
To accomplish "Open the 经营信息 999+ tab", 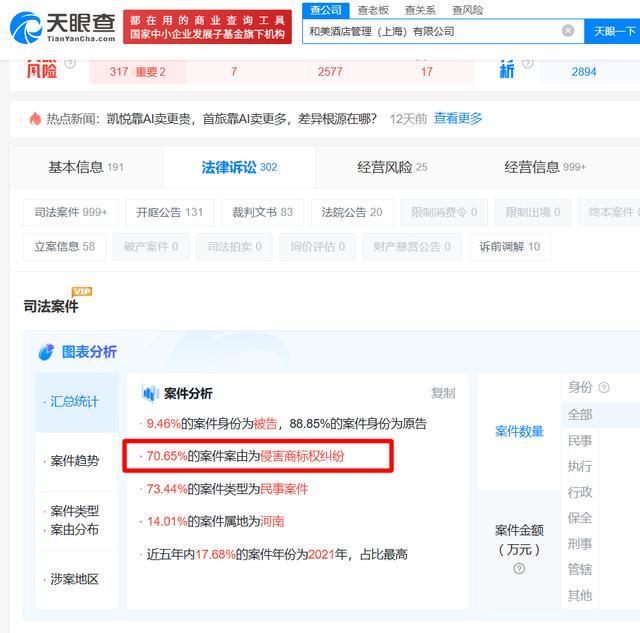I will (x=545, y=167).
